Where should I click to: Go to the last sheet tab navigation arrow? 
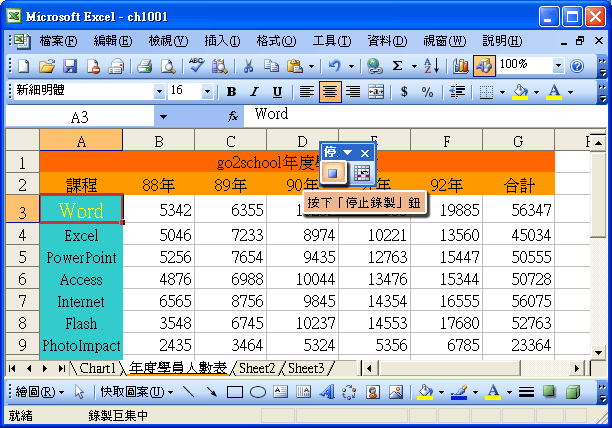(61, 368)
